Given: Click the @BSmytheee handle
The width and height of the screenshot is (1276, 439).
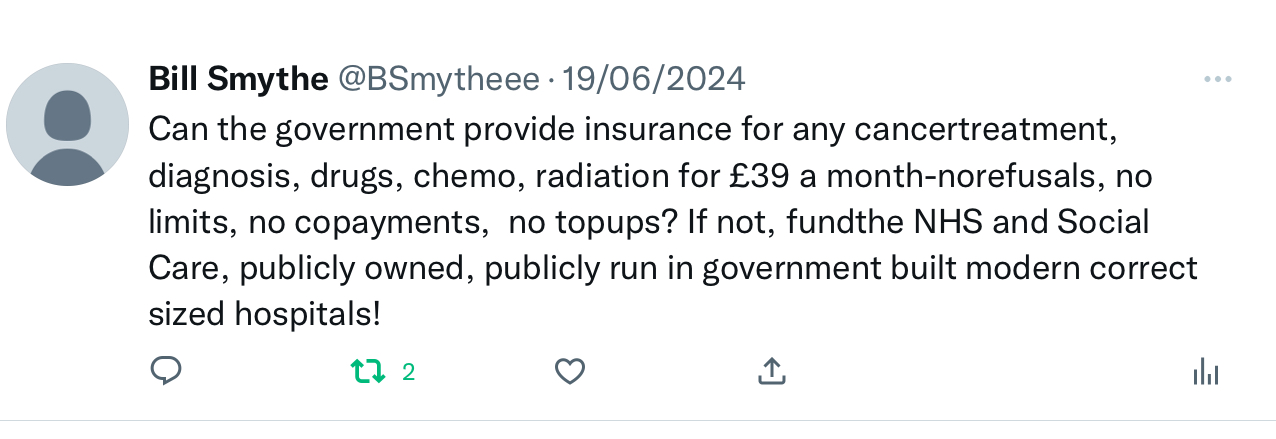Looking at the screenshot, I should [438, 79].
